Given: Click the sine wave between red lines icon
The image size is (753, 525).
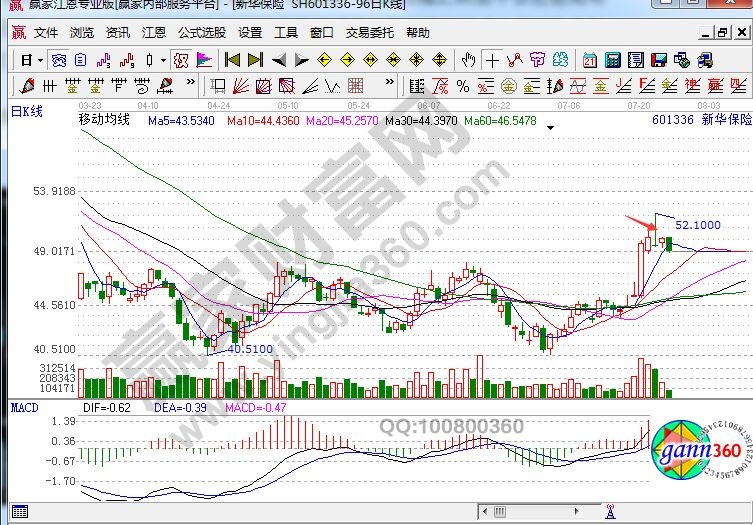Looking at the screenshot, I should tap(578, 86).
